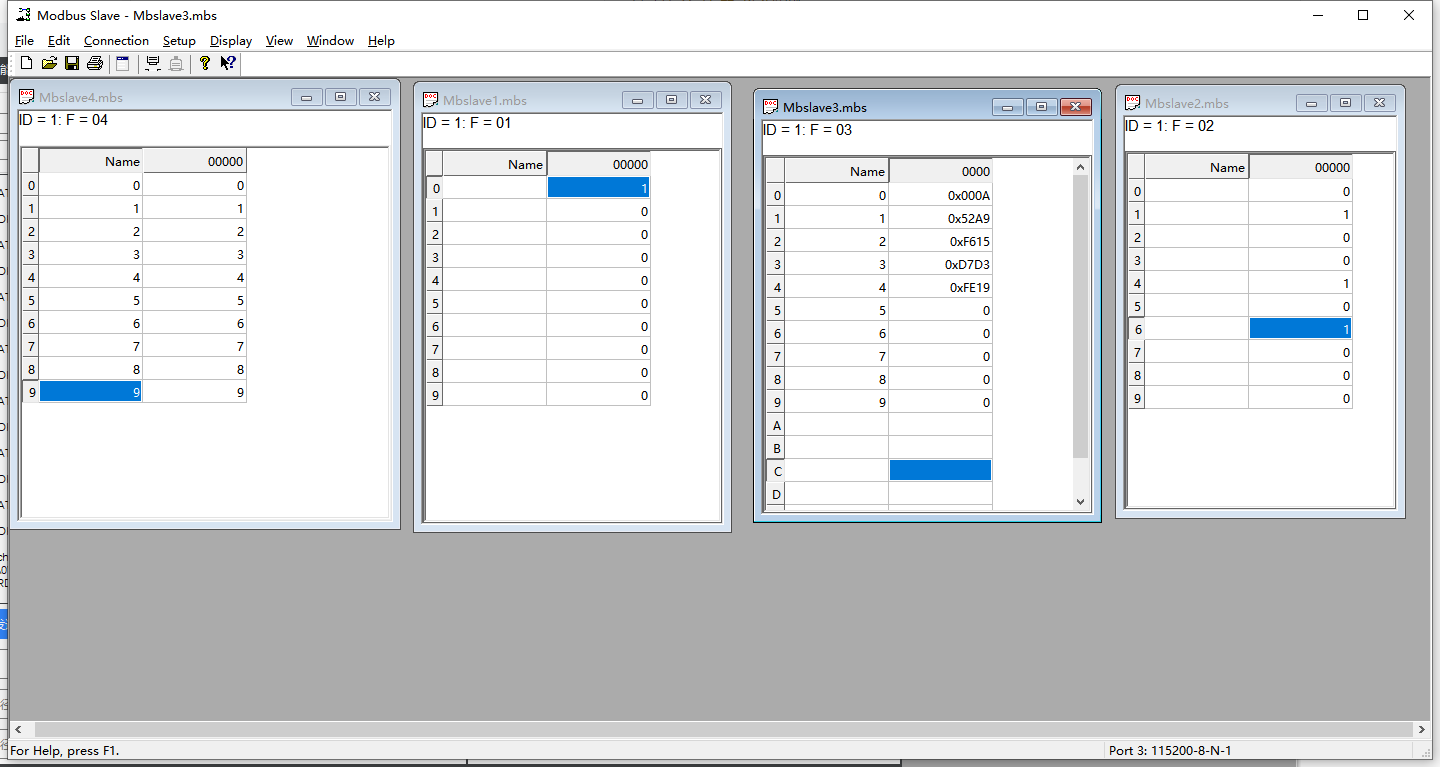The width and height of the screenshot is (1440, 767).
Task: Click row header A in Mbslave3
Action: pos(776,425)
